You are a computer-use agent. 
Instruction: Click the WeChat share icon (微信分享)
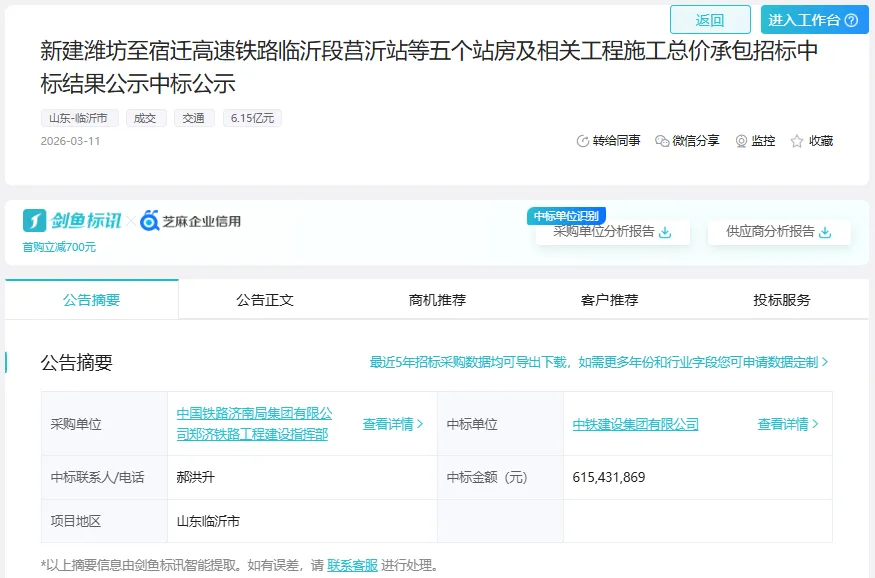coord(662,141)
